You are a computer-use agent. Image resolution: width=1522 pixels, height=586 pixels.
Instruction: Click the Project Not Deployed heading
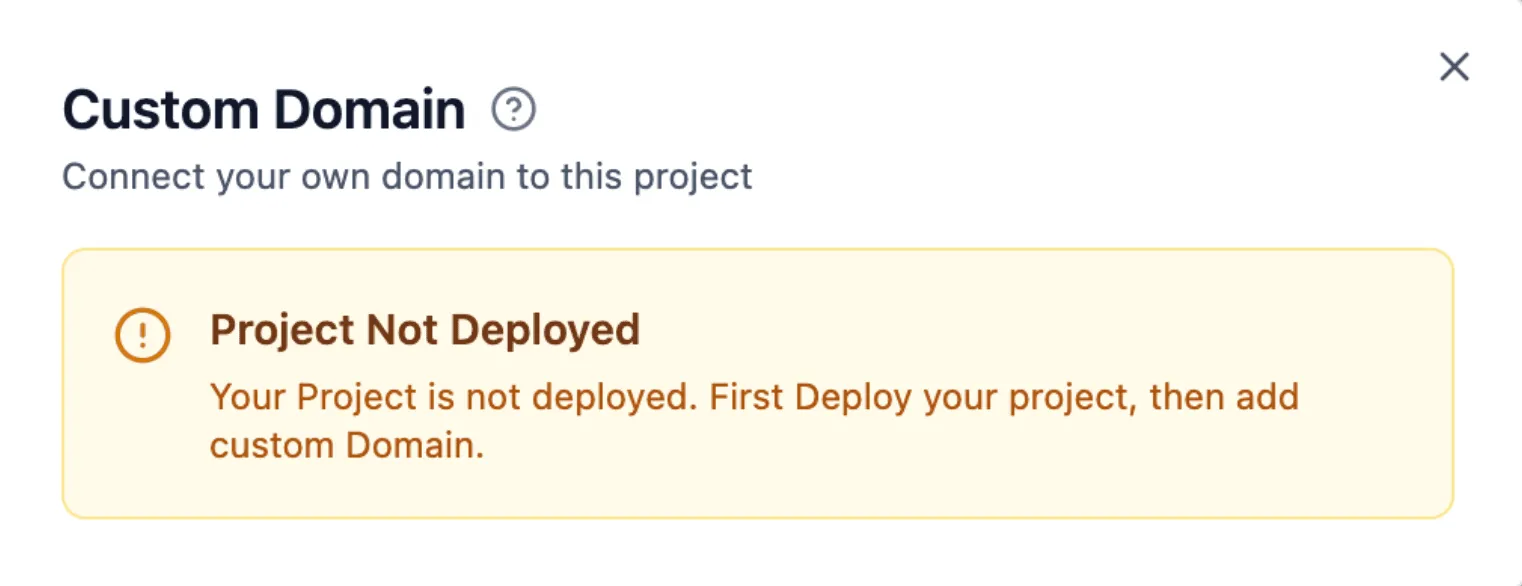[x=426, y=330]
